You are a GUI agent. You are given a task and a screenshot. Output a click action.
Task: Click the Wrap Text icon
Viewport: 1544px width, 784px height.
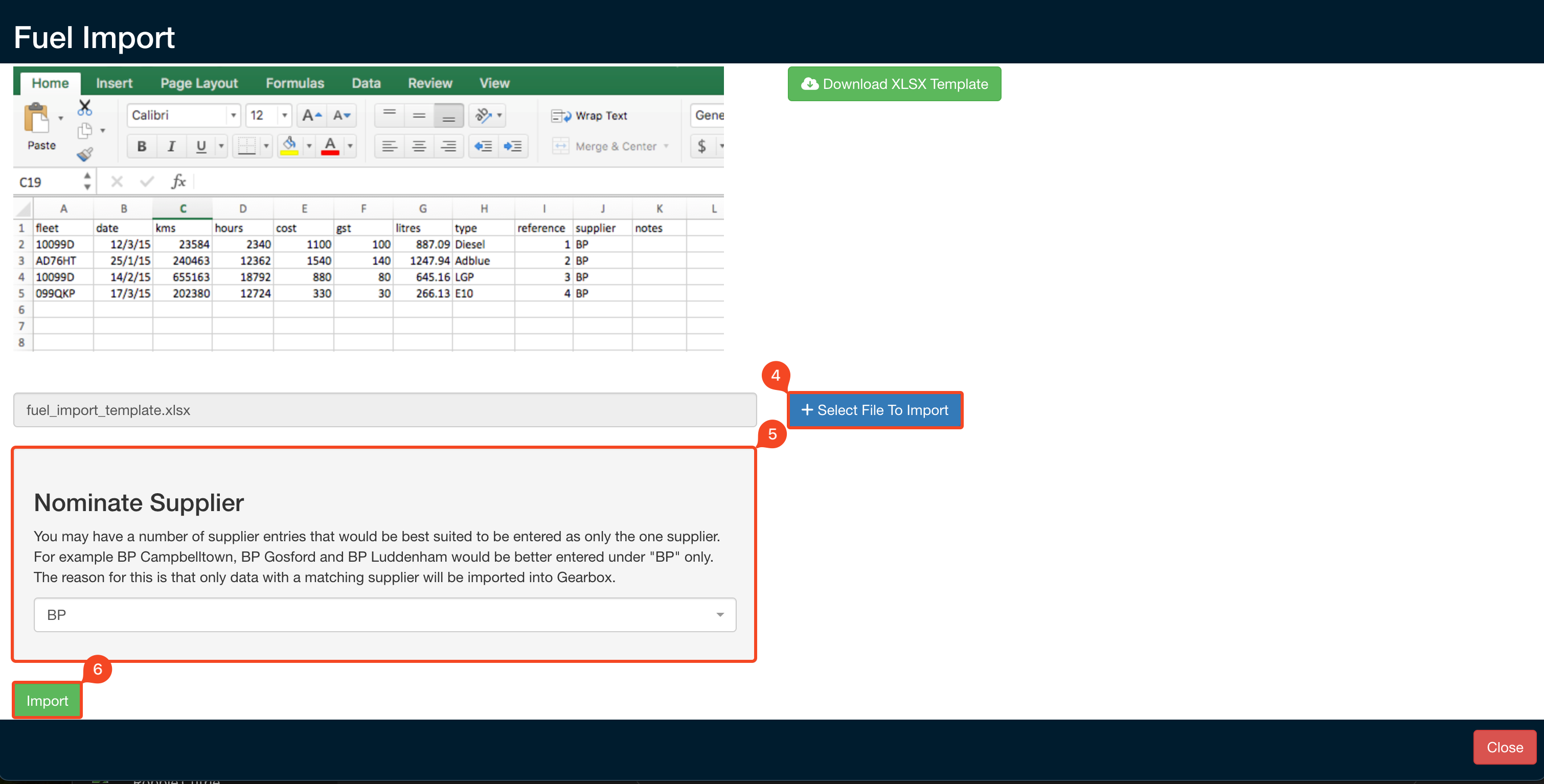[x=561, y=115]
